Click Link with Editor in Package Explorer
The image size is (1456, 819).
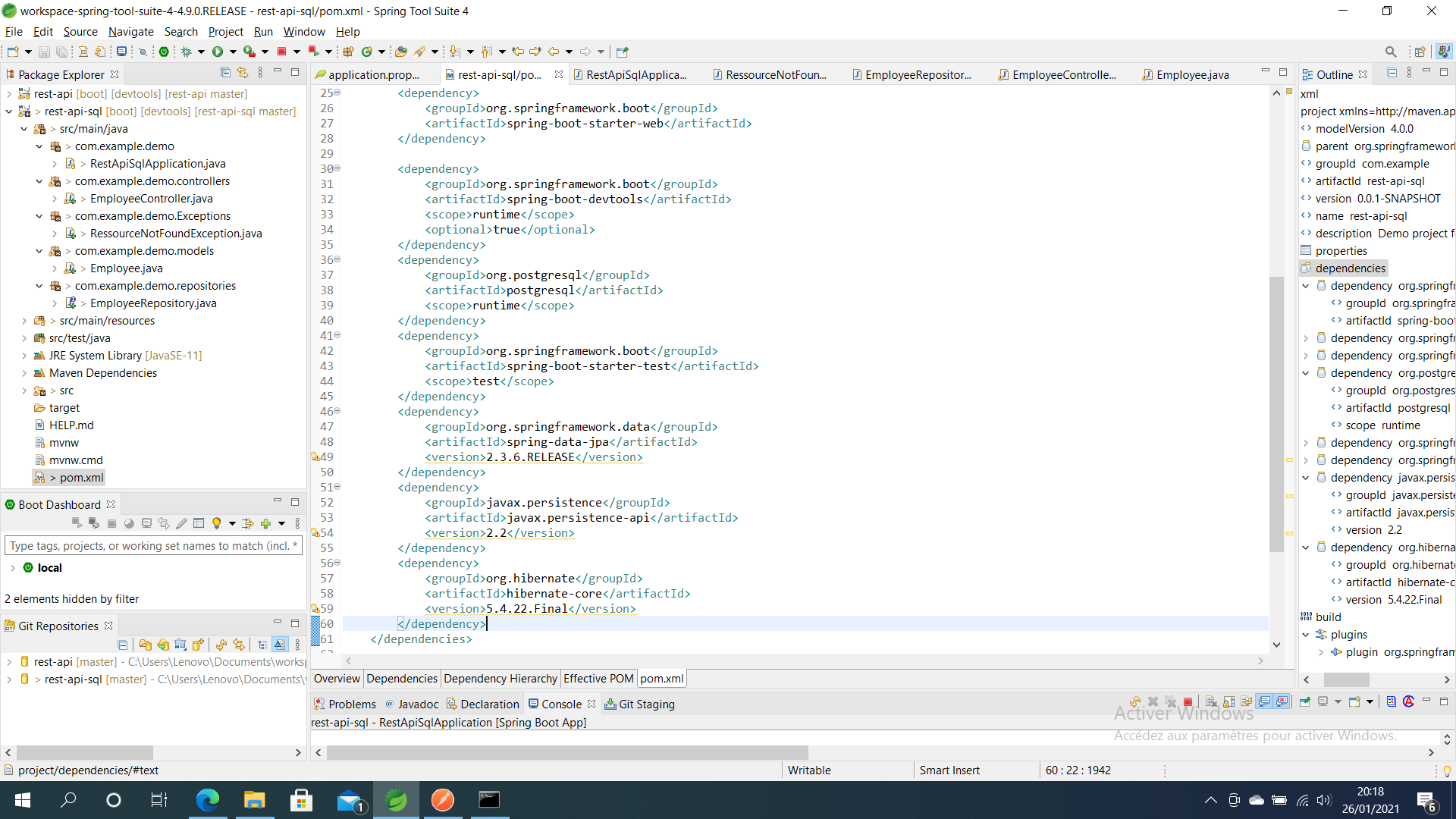click(x=243, y=73)
